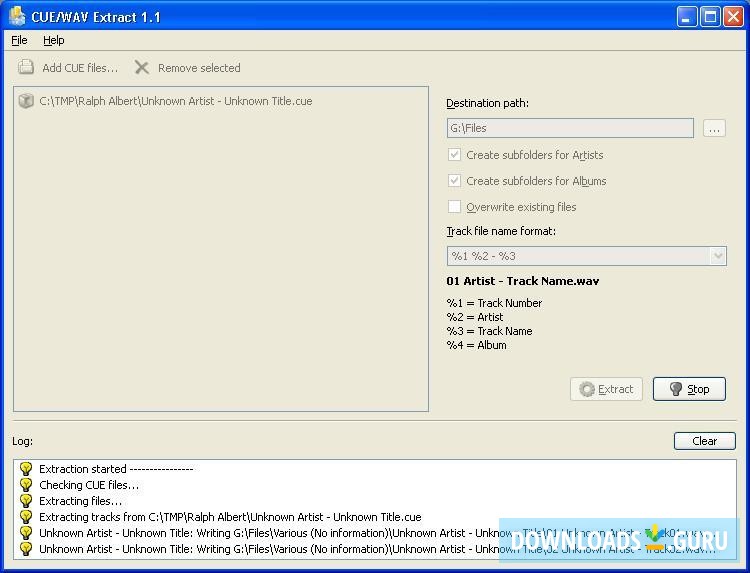Viewport: 750px width, 573px height.
Task: Select the CUE file cube icon in list
Action: point(26,101)
